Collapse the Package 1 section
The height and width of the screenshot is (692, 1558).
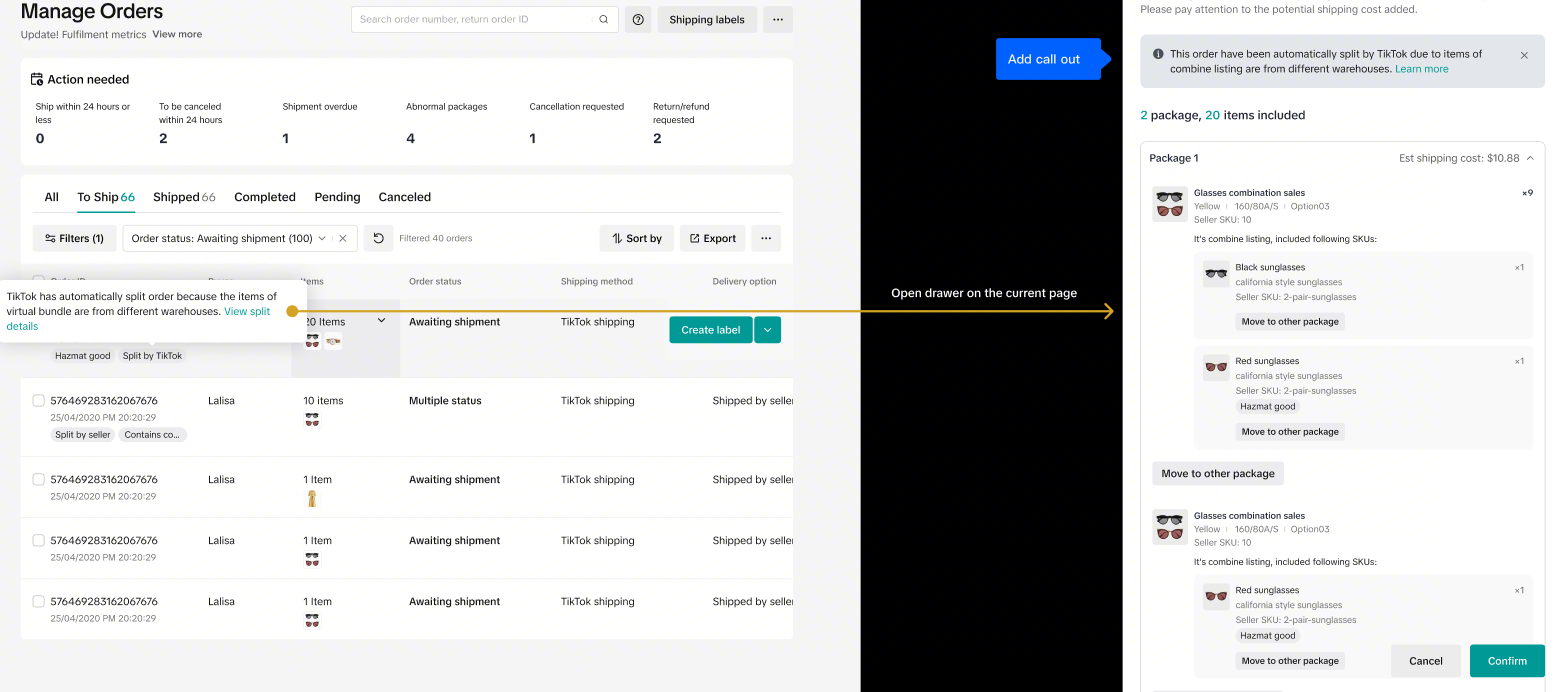click(x=1530, y=158)
